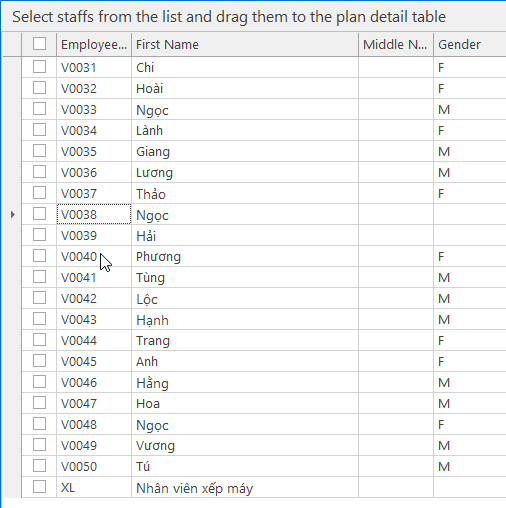This screenshot has height=508, width=506.
Task: Select the first name cell Hoài
Action: point(245,88)
